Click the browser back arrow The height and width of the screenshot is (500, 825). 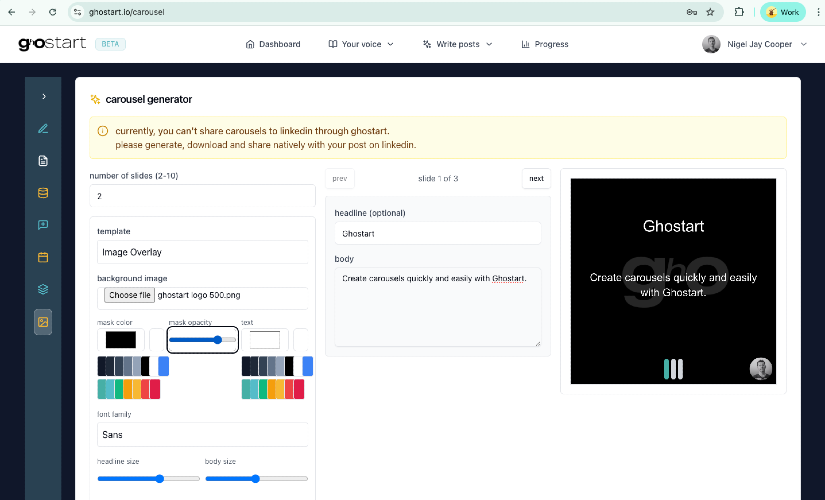pos(12,12)
